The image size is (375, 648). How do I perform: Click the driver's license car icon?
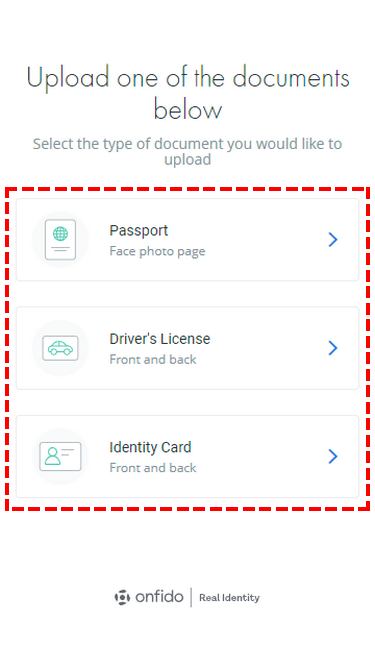pos(60,348)
